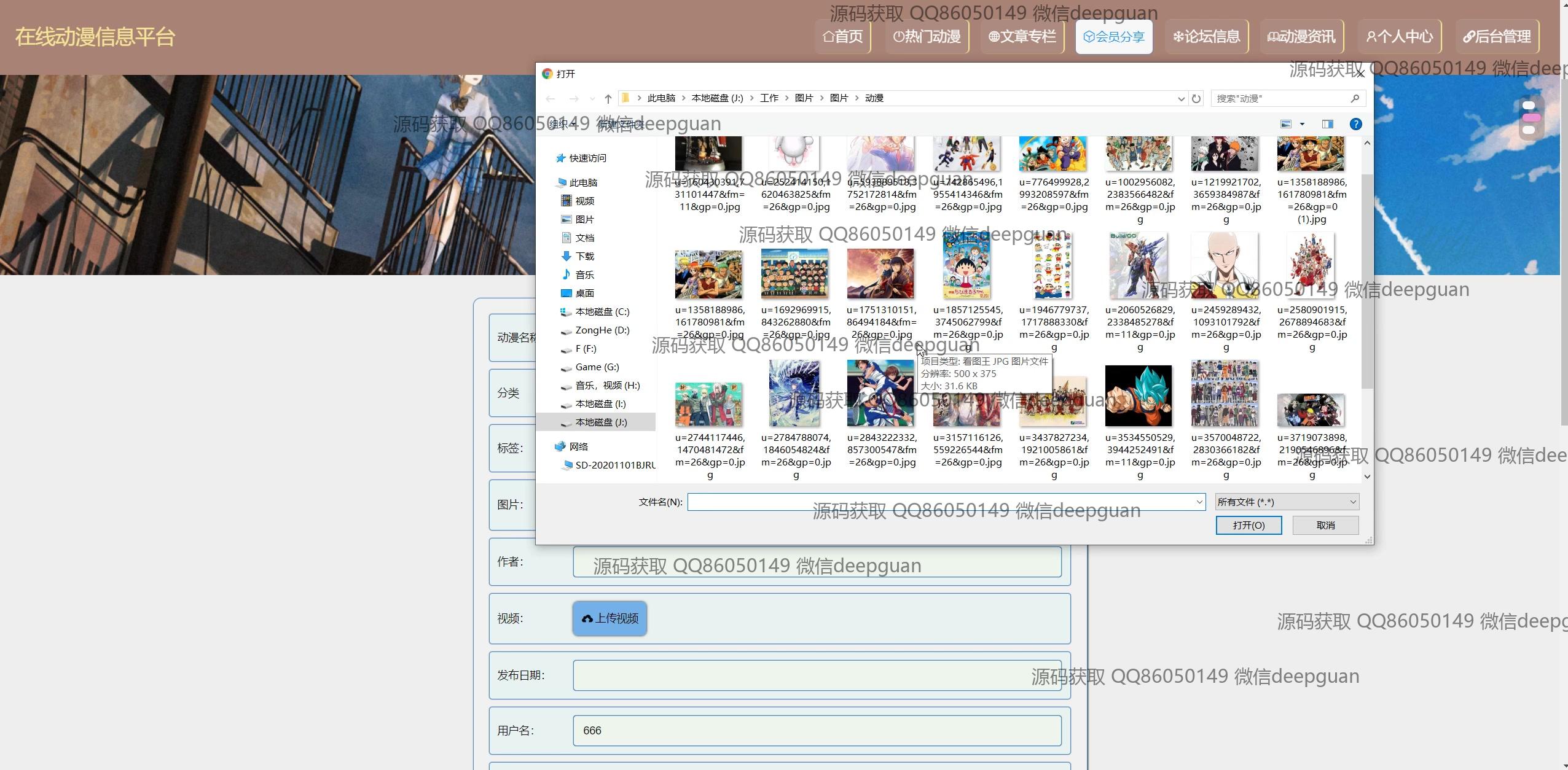Select the 会员分享 nav tab
1568x770 pixels.
pos(1114,37)
